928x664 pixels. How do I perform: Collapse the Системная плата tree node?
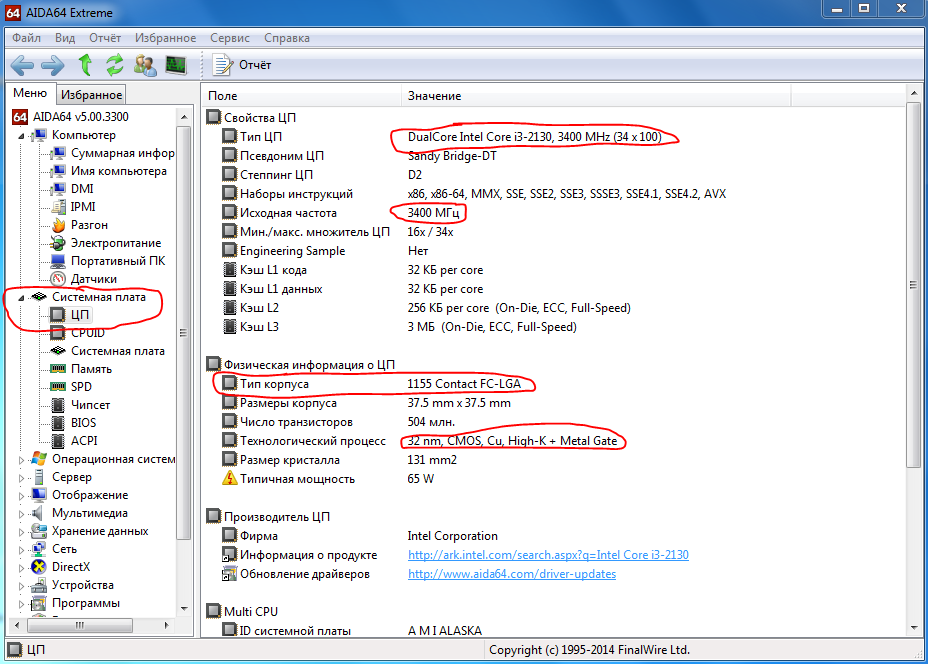(x=23, y=297)
